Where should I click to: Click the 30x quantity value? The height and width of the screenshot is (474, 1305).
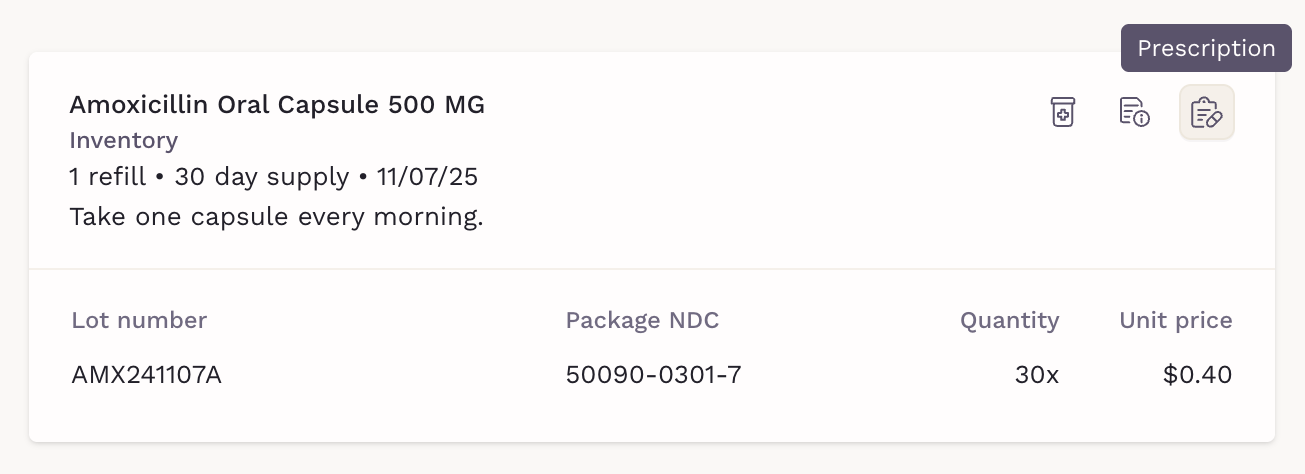pyautogui.click(x=1037, y=375)
